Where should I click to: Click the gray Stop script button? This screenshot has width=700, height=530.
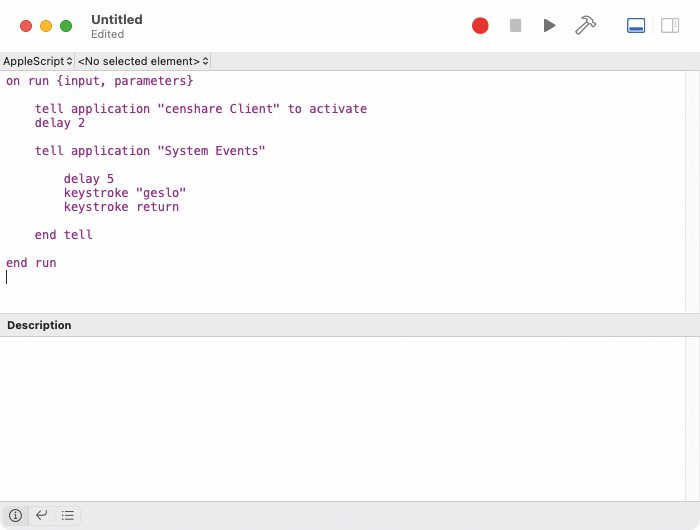[x=515, y=25]
